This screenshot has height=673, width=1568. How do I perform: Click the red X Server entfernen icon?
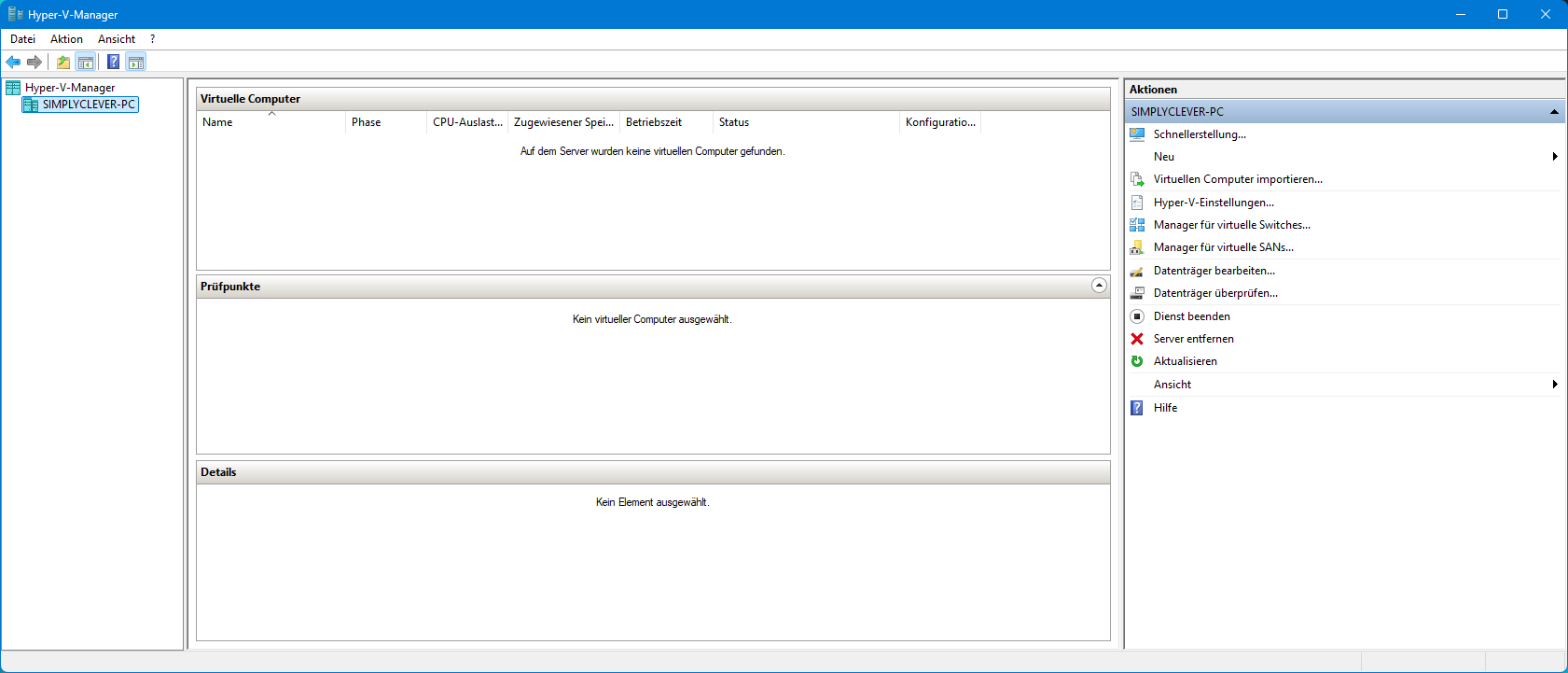tap(1137, 339)
